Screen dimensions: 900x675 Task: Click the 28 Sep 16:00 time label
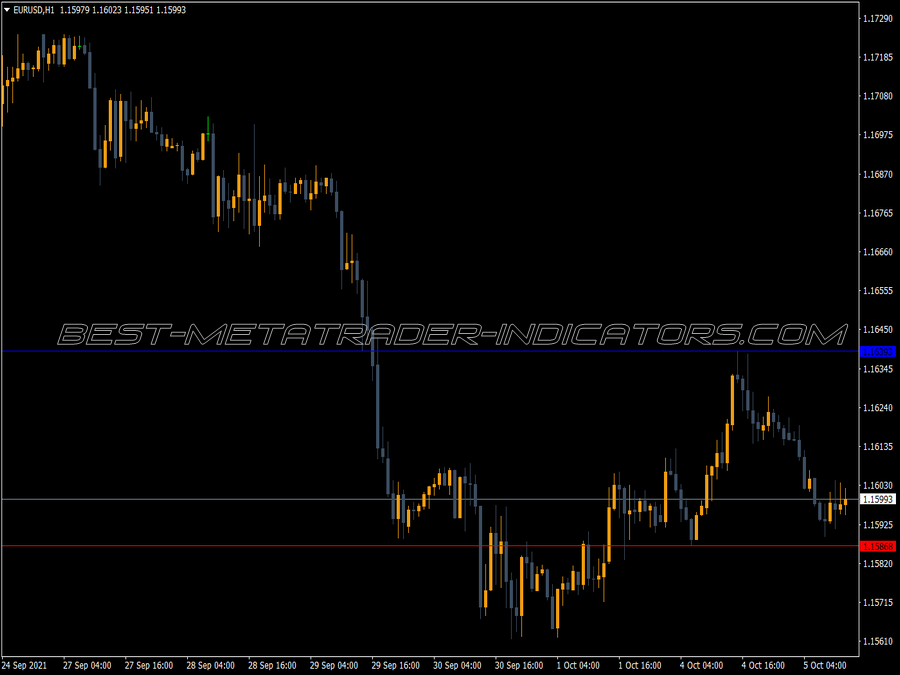tap(272, 665)
